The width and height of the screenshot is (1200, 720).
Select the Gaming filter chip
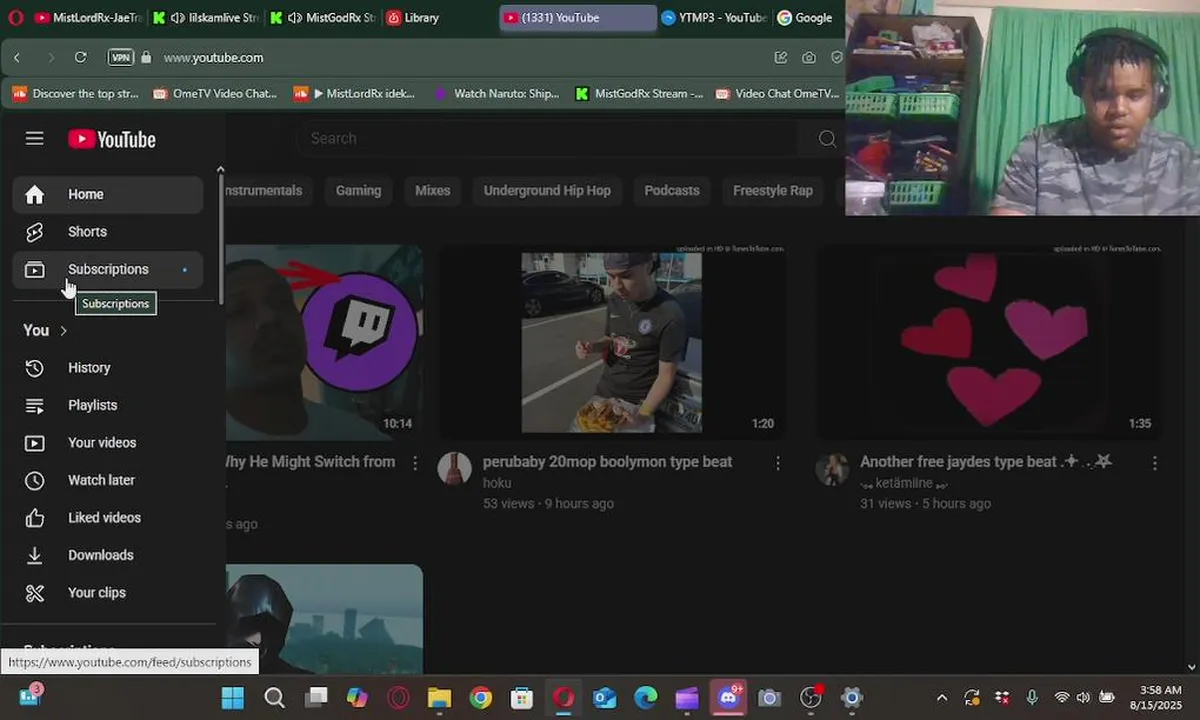(358, 190)
